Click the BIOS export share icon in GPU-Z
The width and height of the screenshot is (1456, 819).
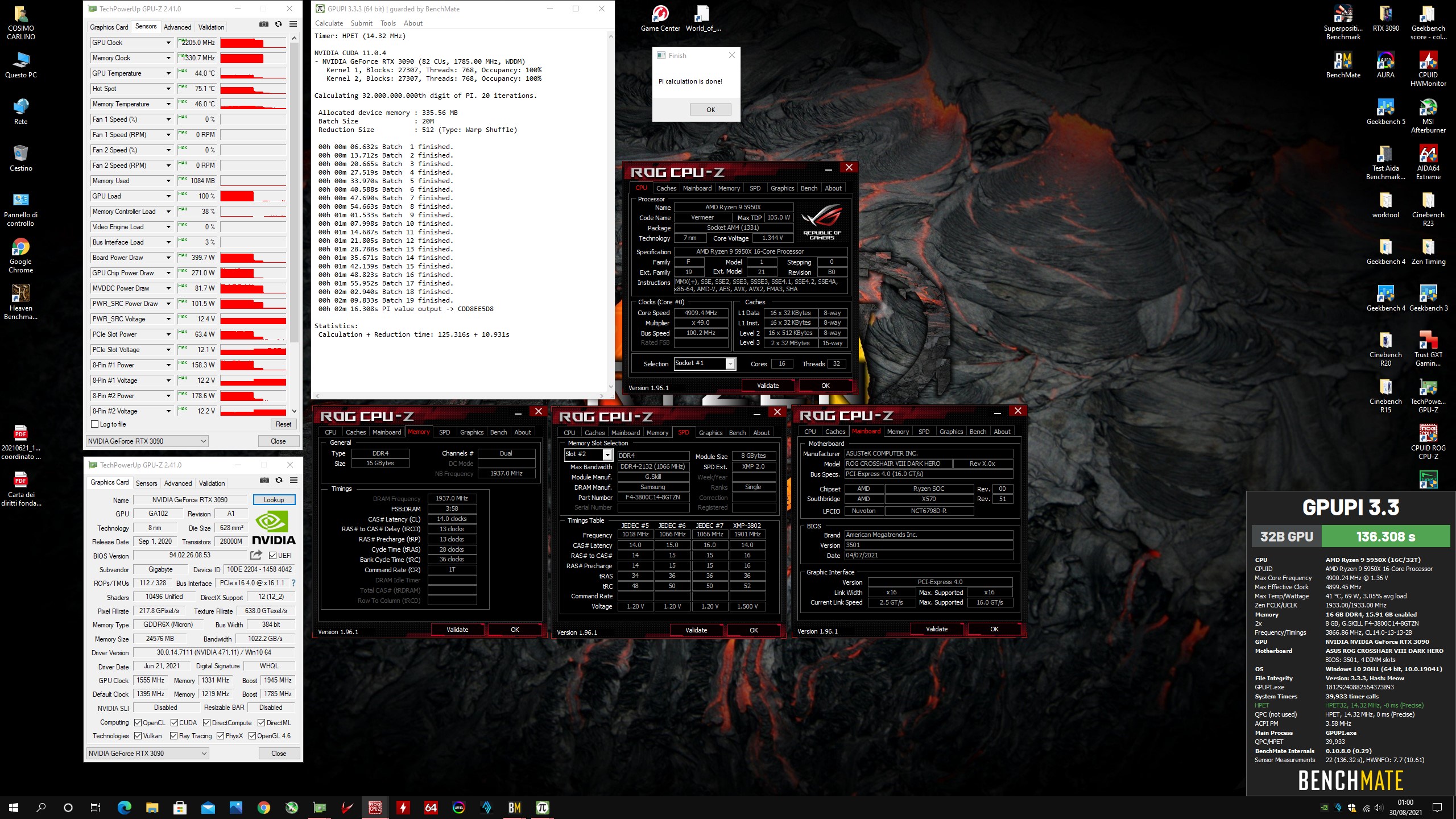click(257, 555)
